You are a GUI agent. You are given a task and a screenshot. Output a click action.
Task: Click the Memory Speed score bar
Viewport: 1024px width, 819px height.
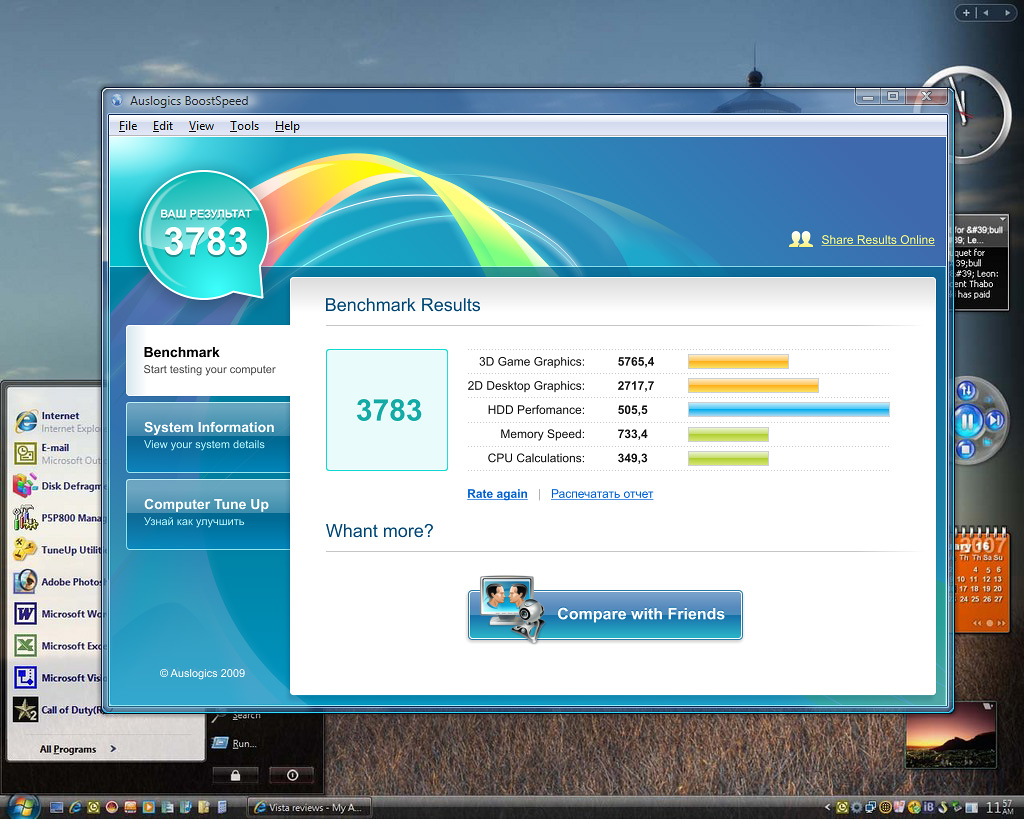point(728,434)
